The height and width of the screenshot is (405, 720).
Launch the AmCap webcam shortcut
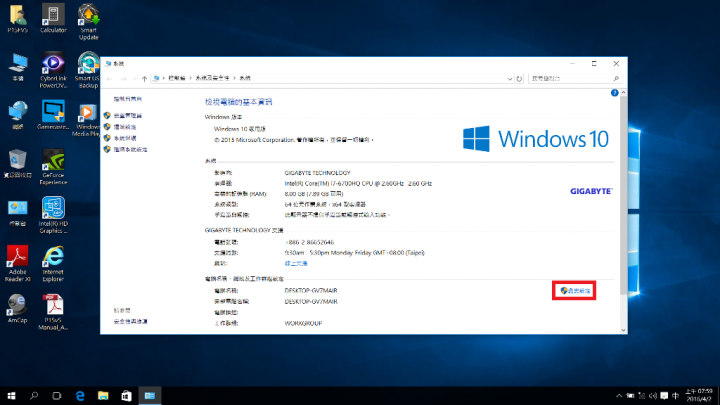17,309
